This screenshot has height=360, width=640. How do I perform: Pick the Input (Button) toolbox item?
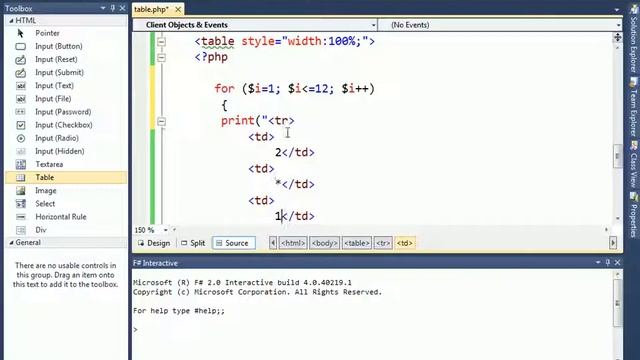(66, 46)
